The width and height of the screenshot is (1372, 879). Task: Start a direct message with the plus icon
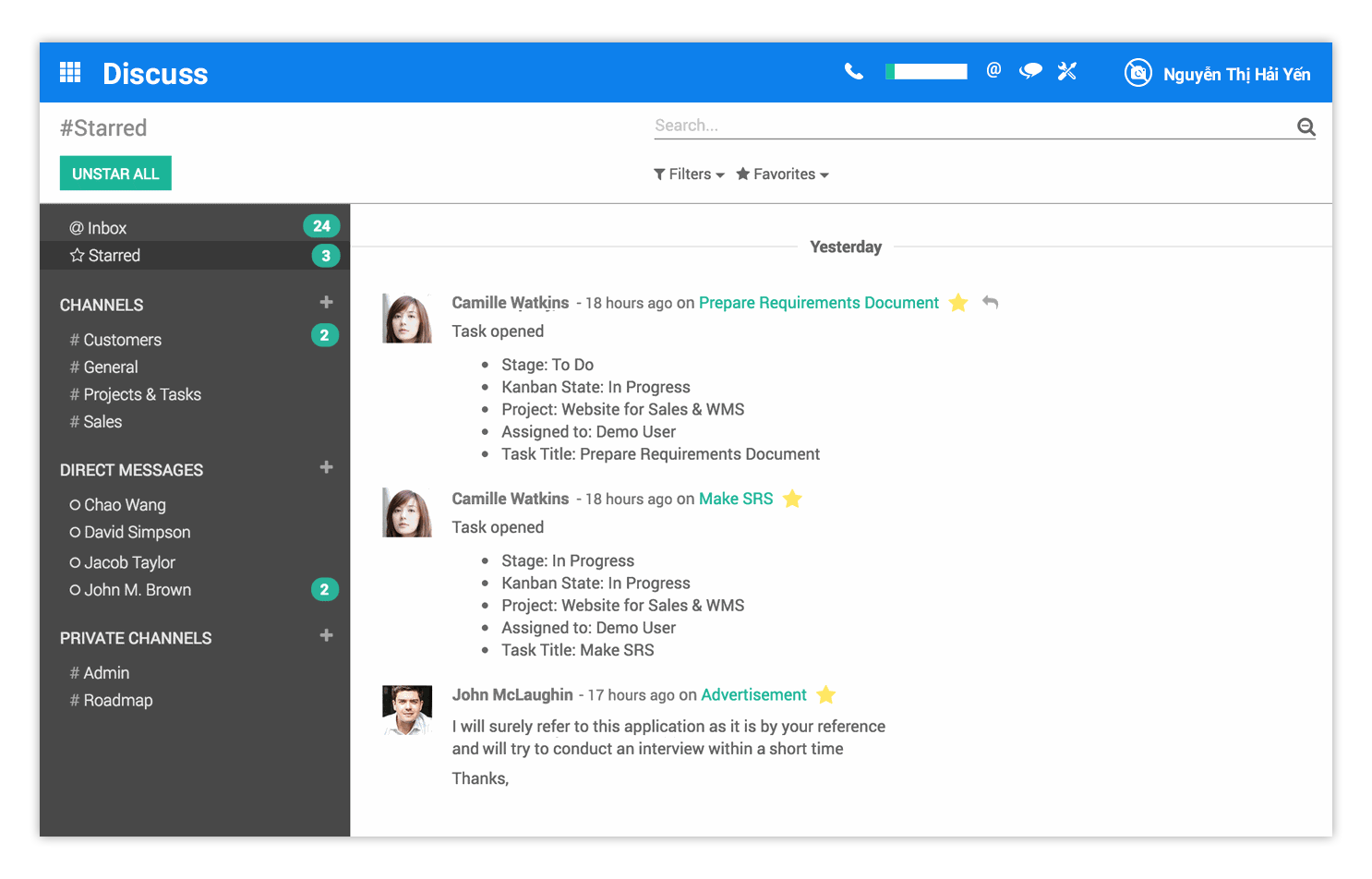326,468
